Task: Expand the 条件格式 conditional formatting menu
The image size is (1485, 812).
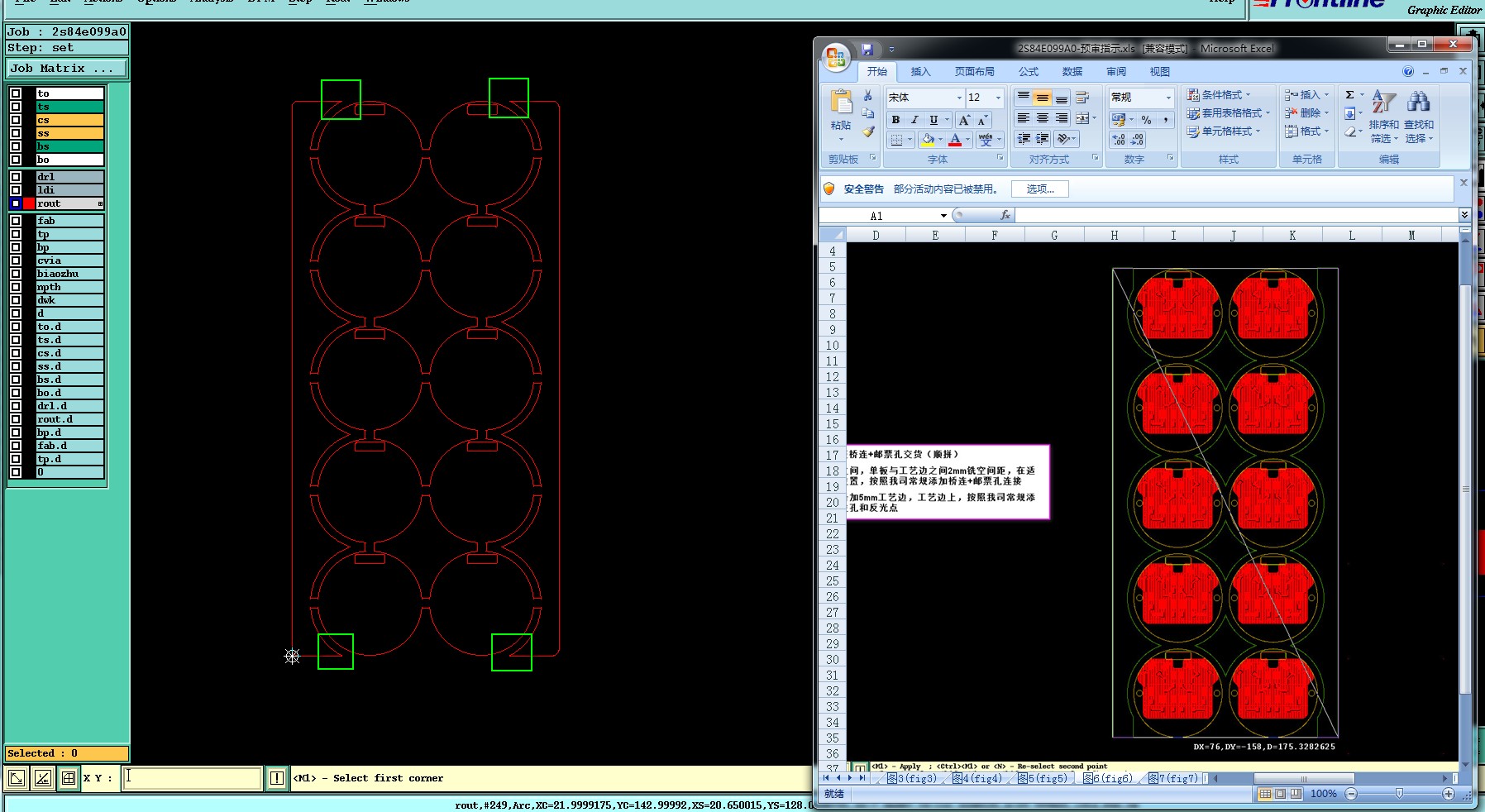Action: coord(1219,95)
